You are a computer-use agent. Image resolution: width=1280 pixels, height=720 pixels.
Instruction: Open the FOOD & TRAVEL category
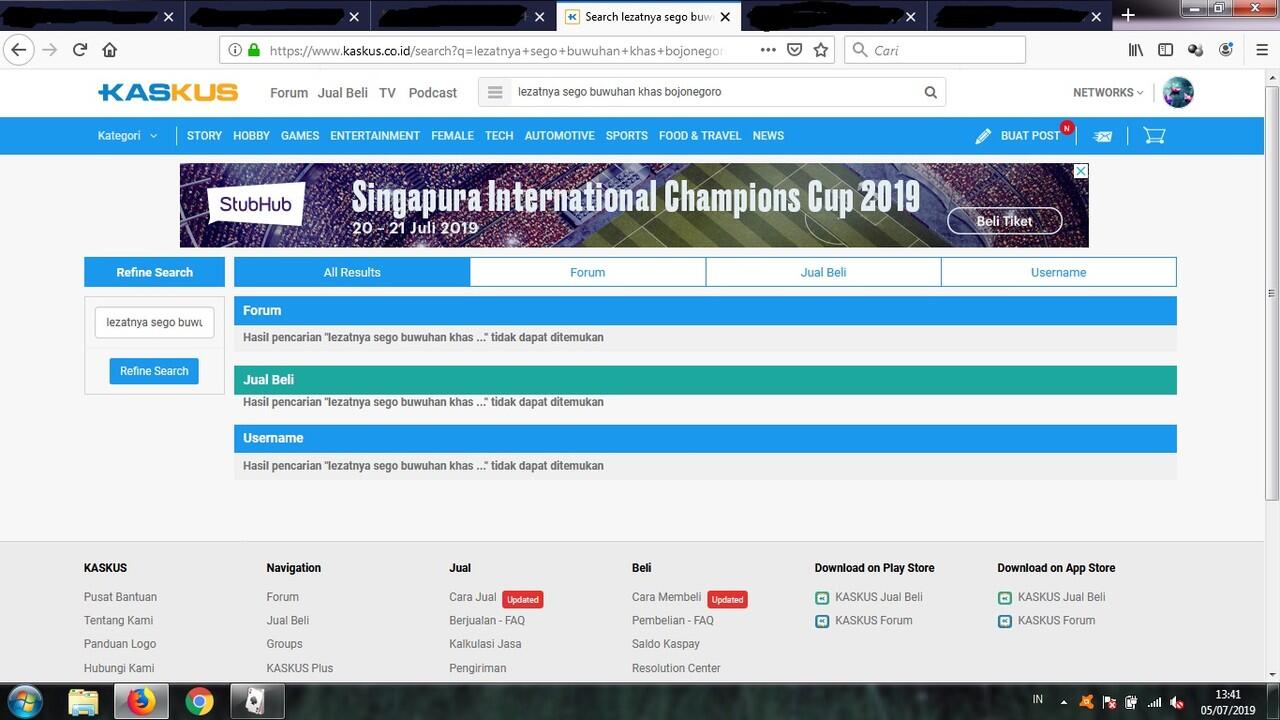[x=700, y=135]
